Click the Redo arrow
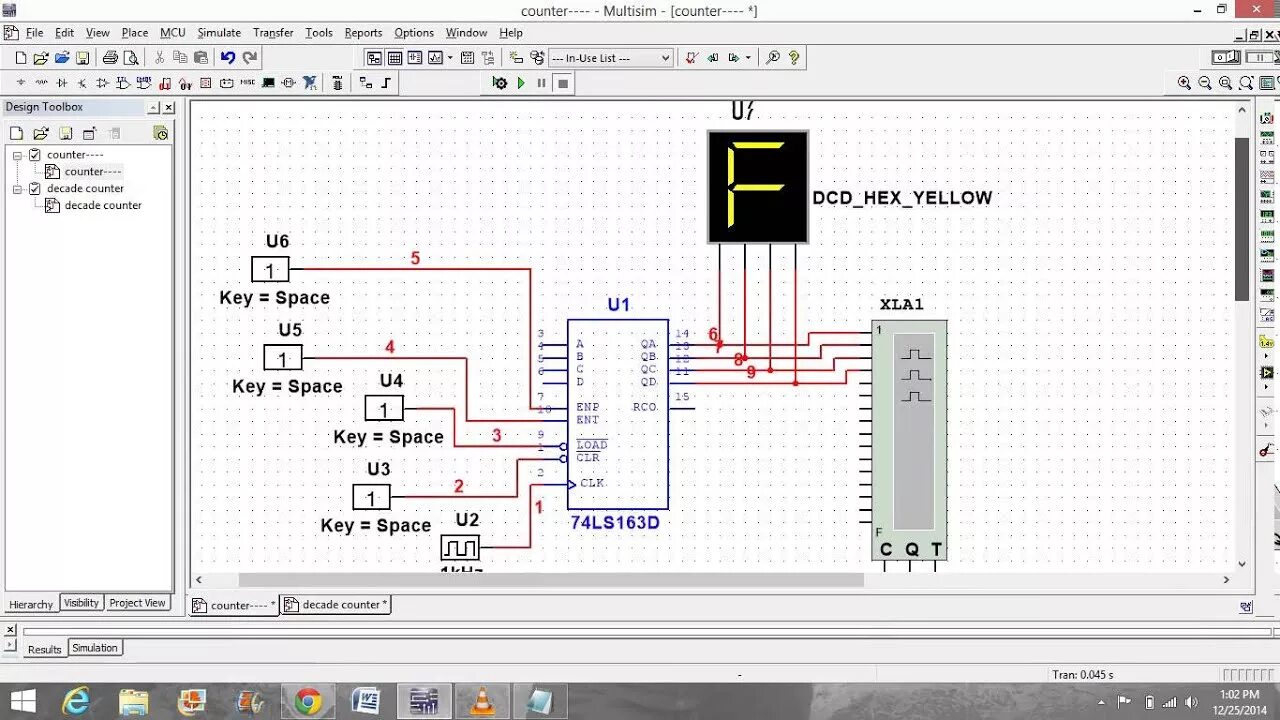 [250, 58]
